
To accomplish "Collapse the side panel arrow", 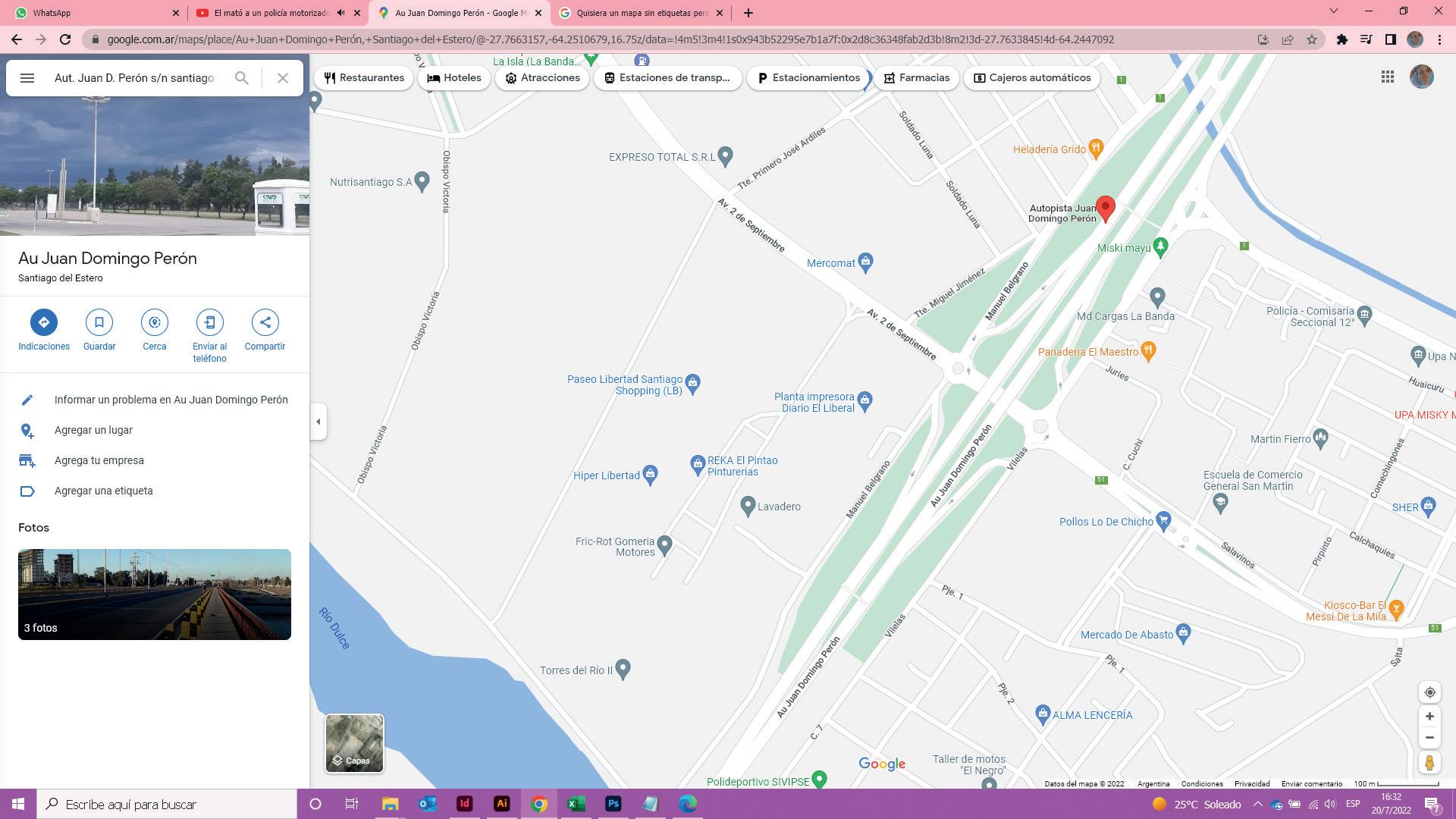I will 318,422.
